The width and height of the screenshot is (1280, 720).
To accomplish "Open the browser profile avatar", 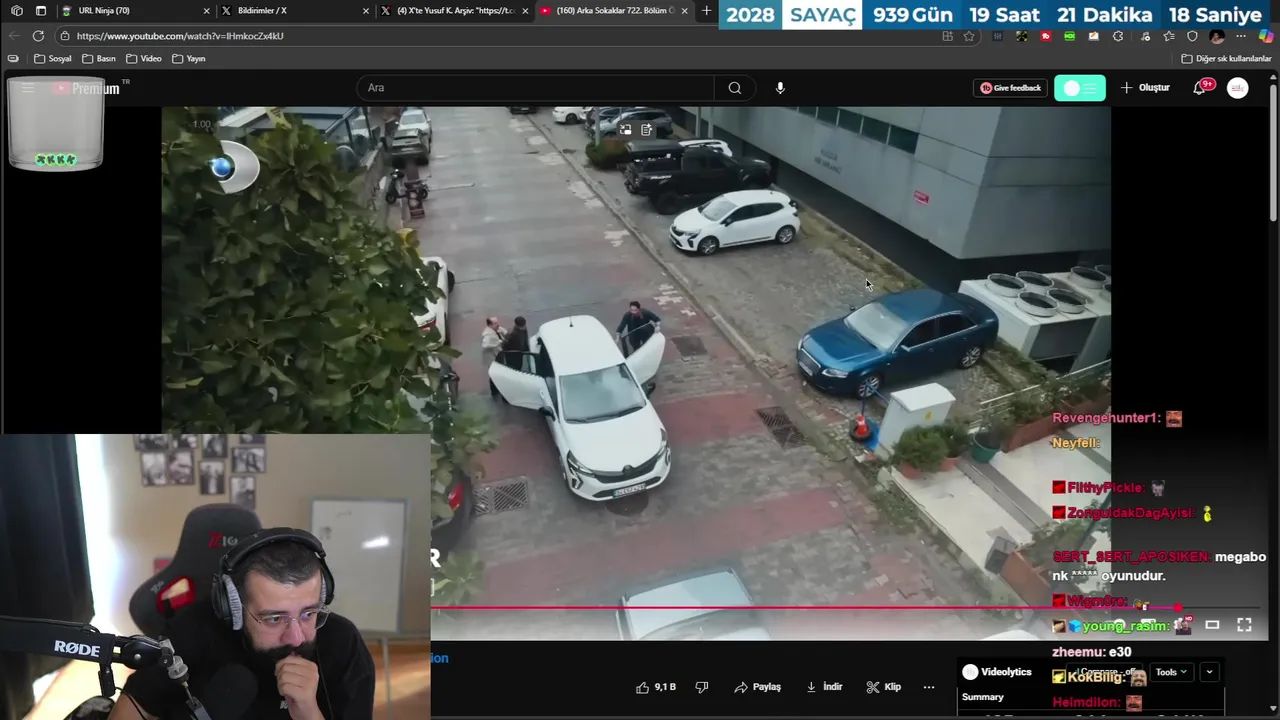I will click(x=1217, y=36).
